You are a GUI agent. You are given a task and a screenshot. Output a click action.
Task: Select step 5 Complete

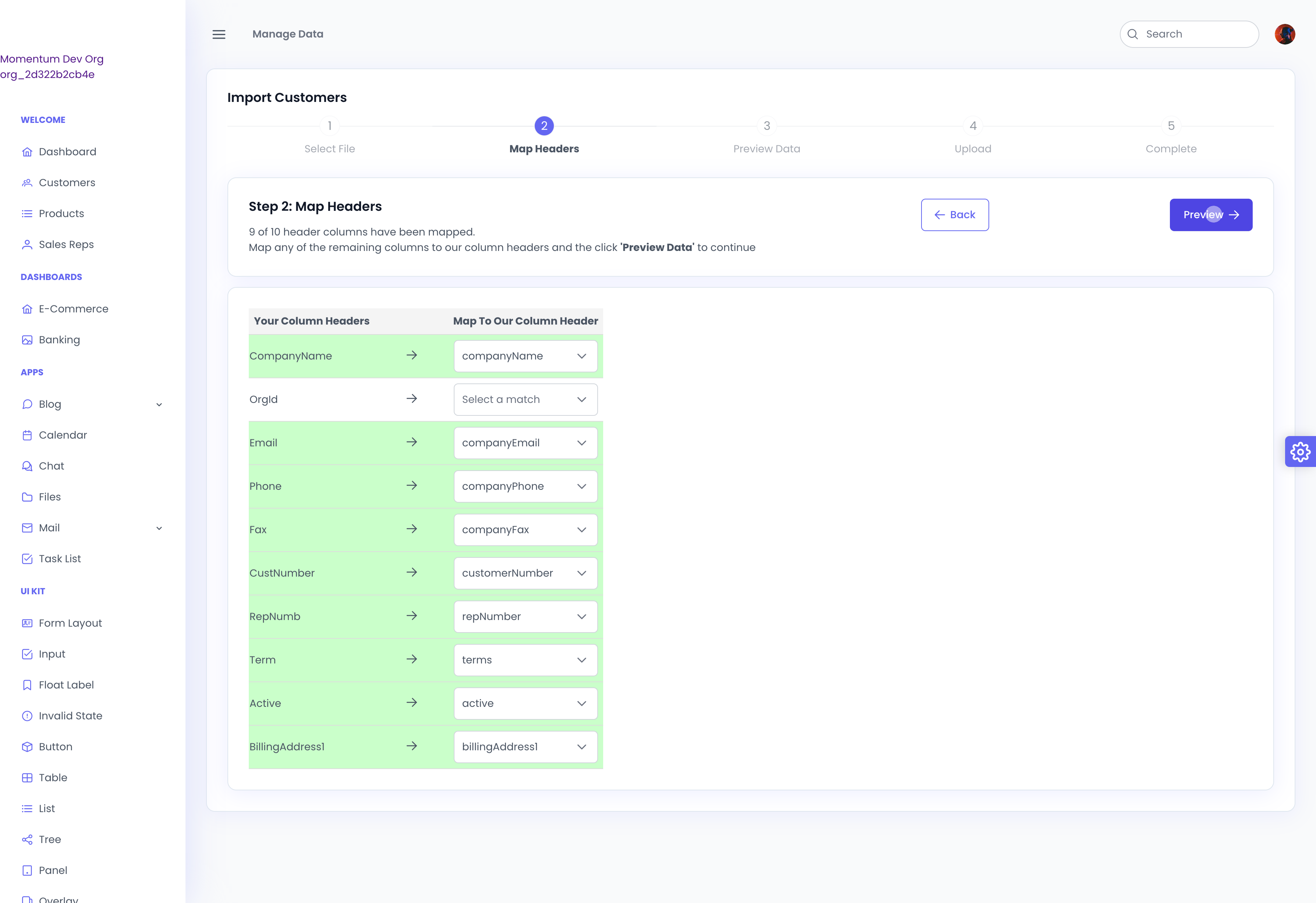click(x=1171, y=136)
